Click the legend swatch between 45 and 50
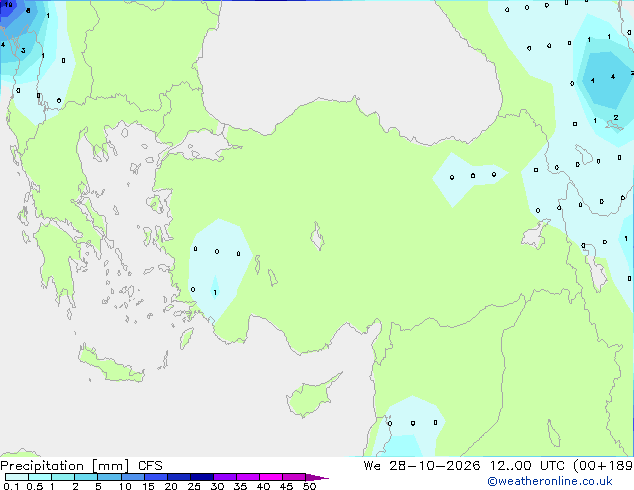This screenshot has width=634, height=490. tap(294, 477)
